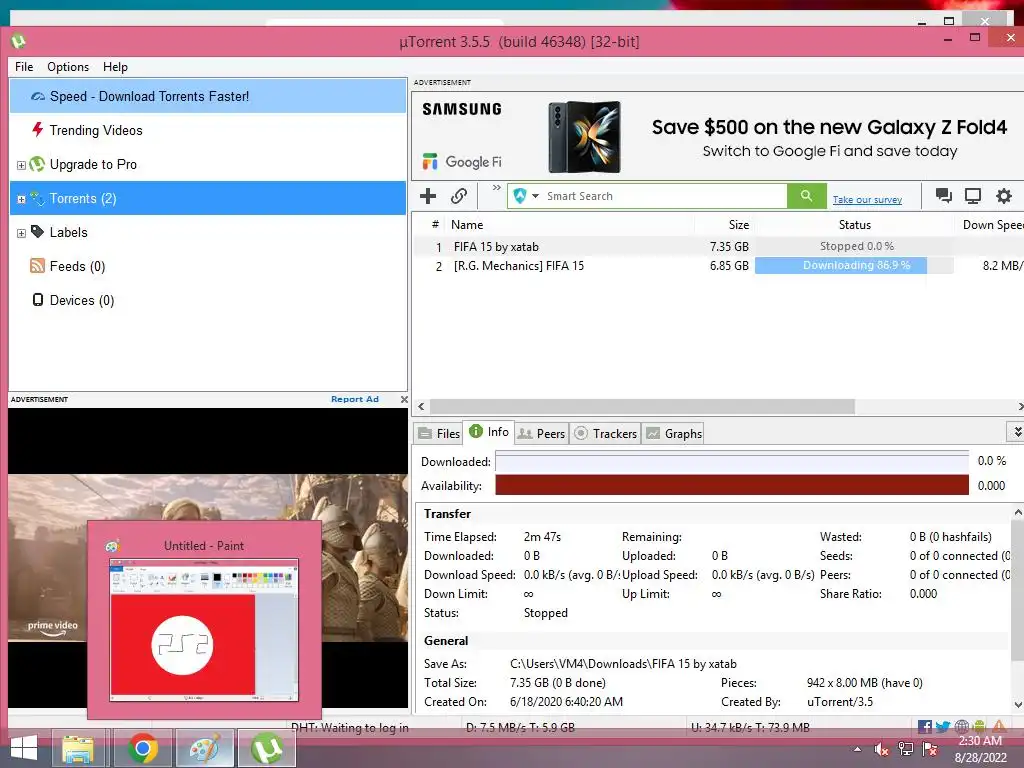Click the warning triangle icon in status bar
This screenshot has width=1024, height=768.
[x=999, y=726]
